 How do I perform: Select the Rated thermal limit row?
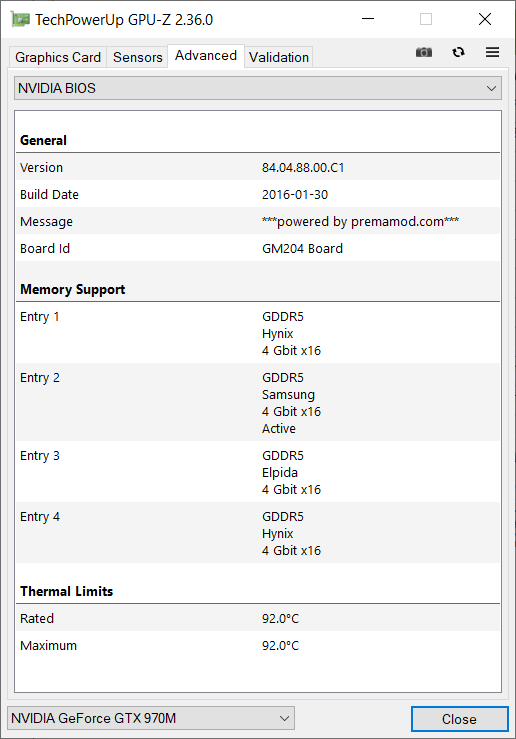(258, 618)
